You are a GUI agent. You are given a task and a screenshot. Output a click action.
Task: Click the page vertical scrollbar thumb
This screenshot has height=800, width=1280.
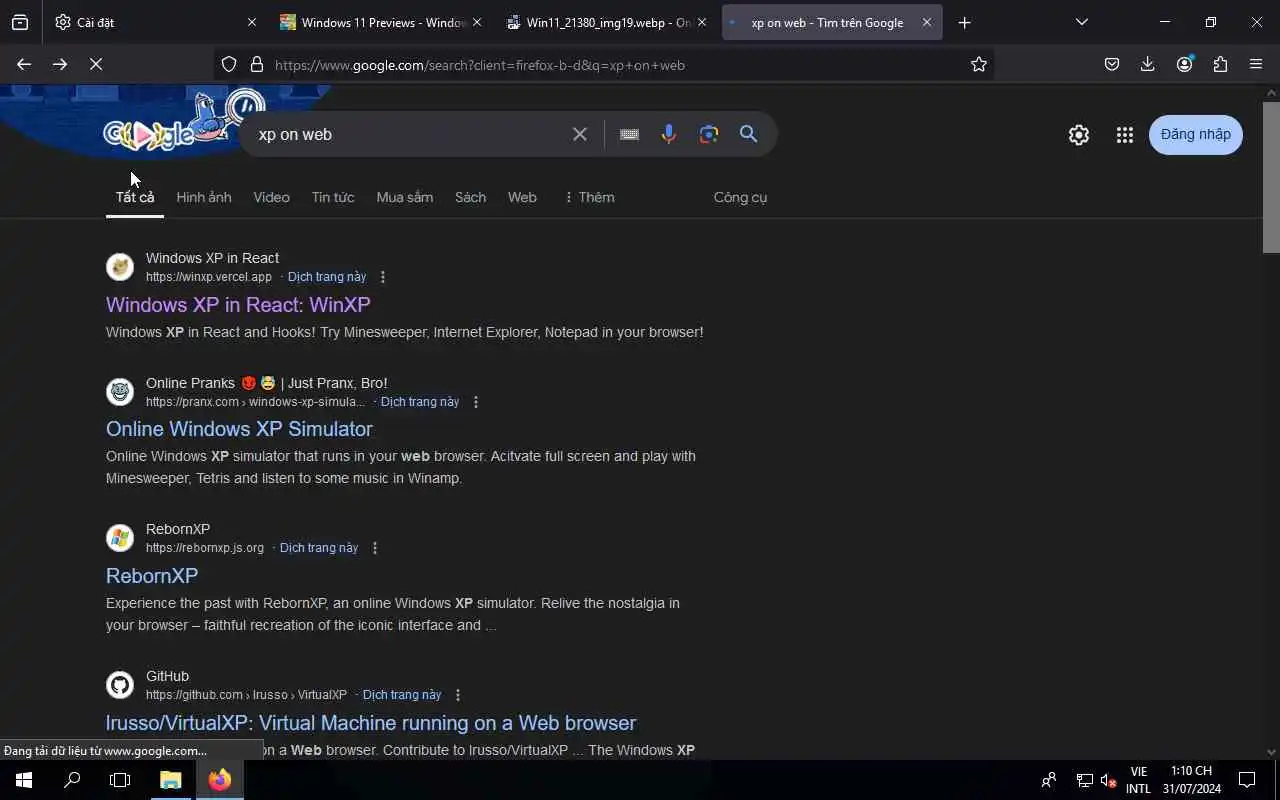pos(1271,177)
